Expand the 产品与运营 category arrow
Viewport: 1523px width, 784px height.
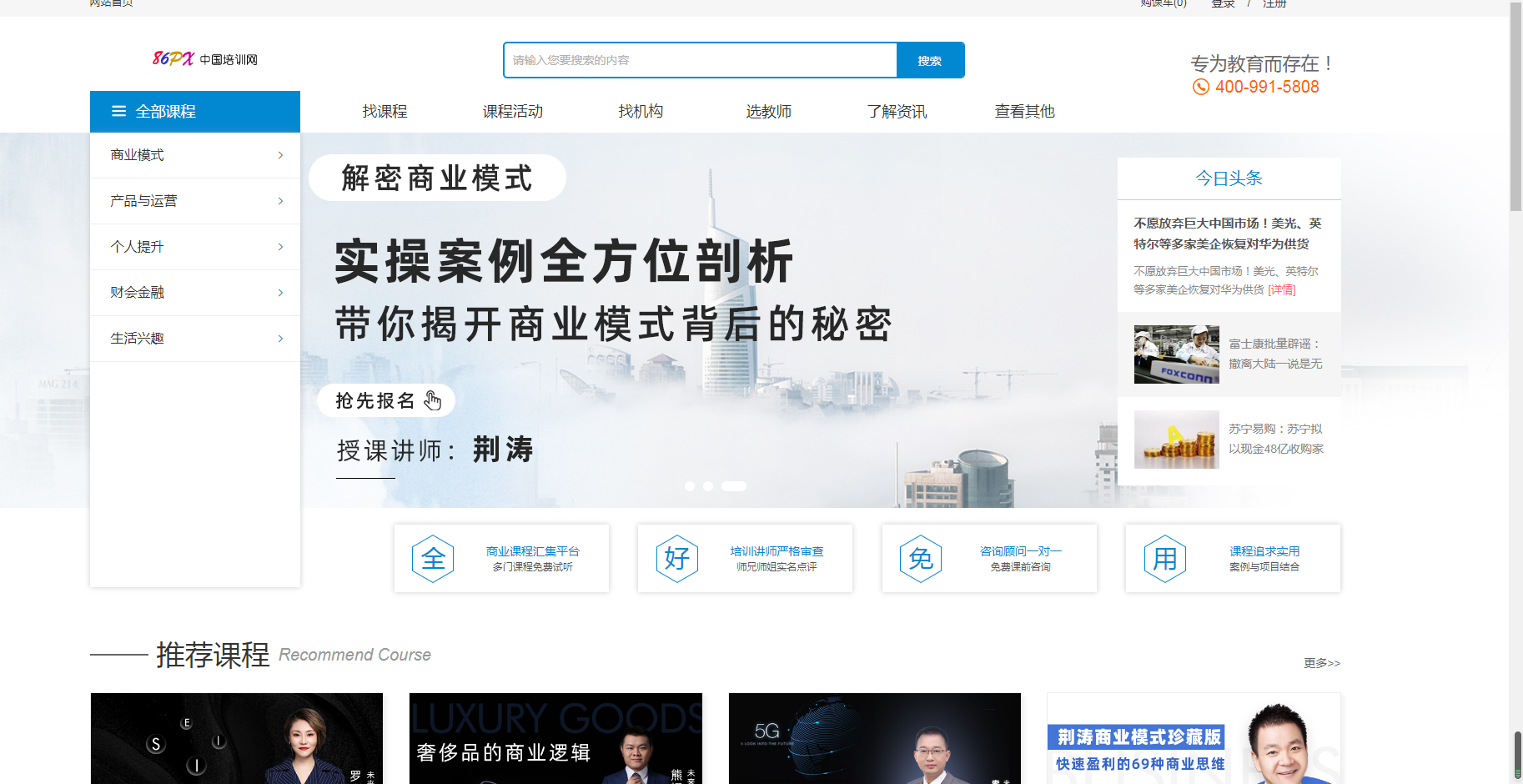coord(280,201)
